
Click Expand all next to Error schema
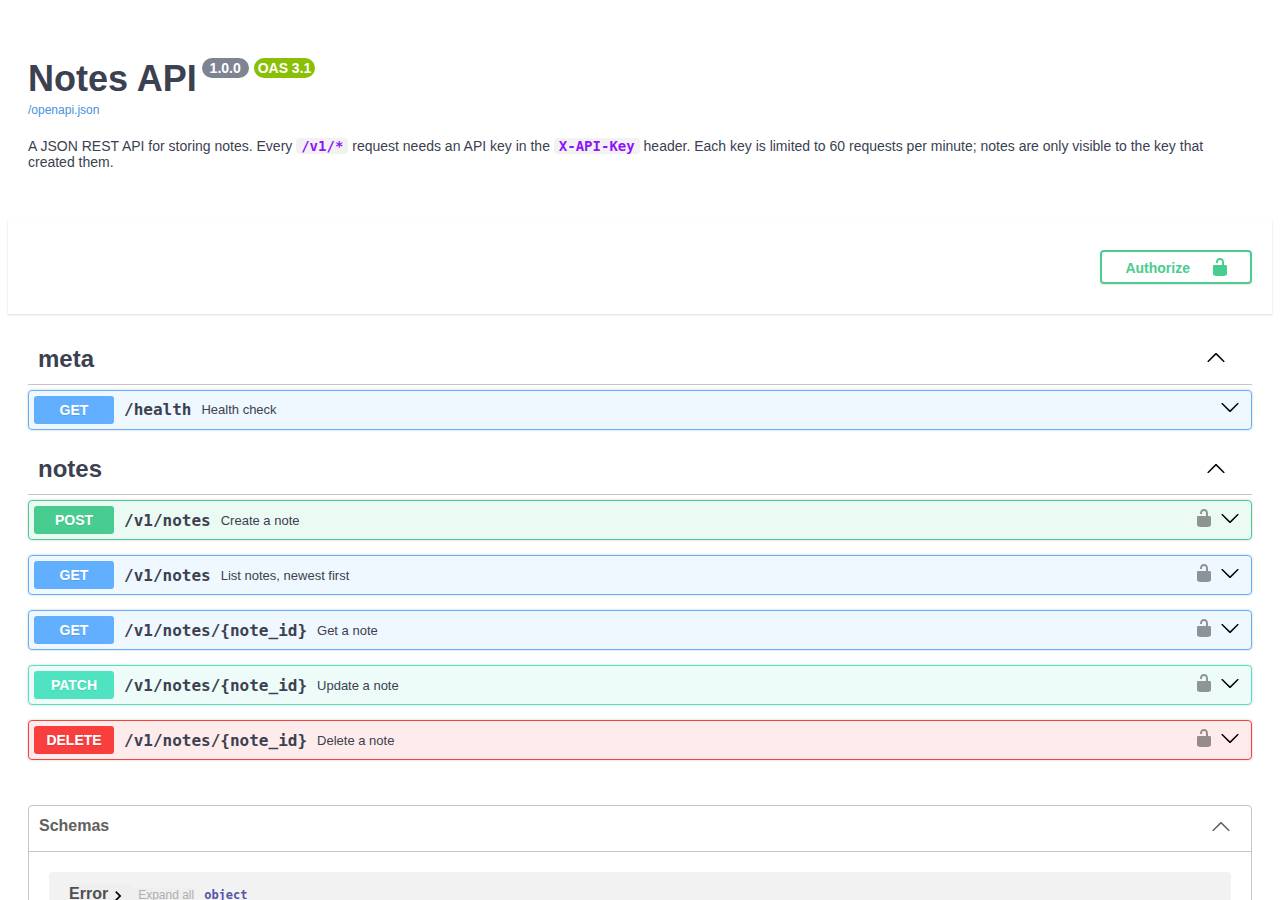point(166,894)
